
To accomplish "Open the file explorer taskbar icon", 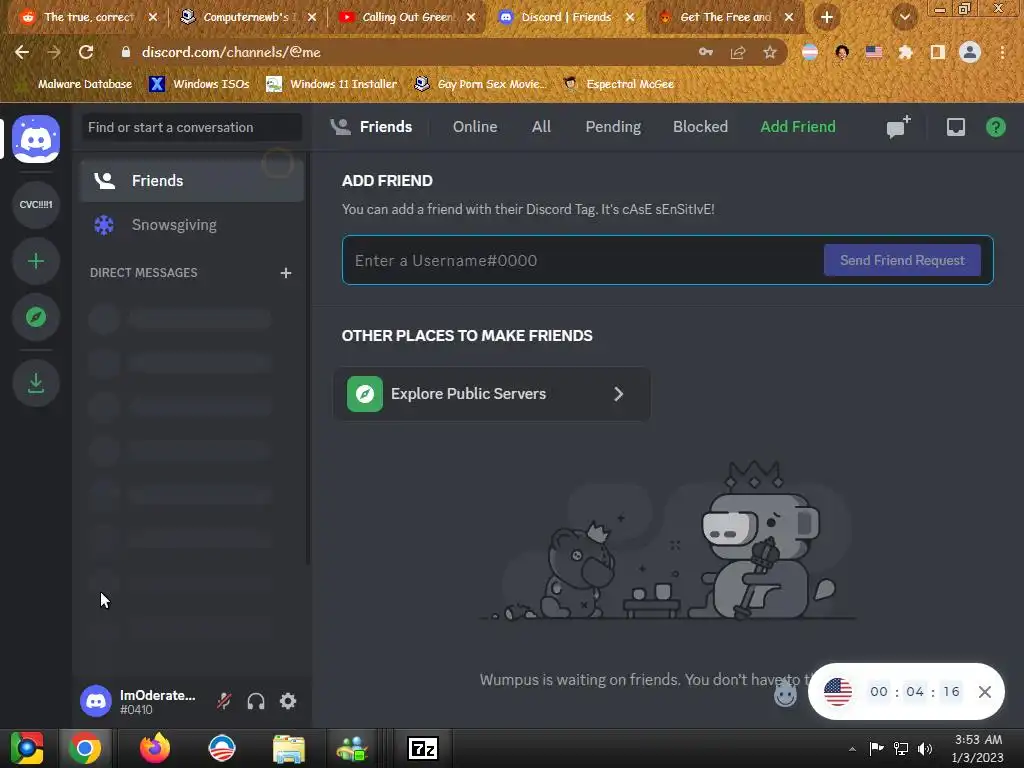I will pos(289,748).
